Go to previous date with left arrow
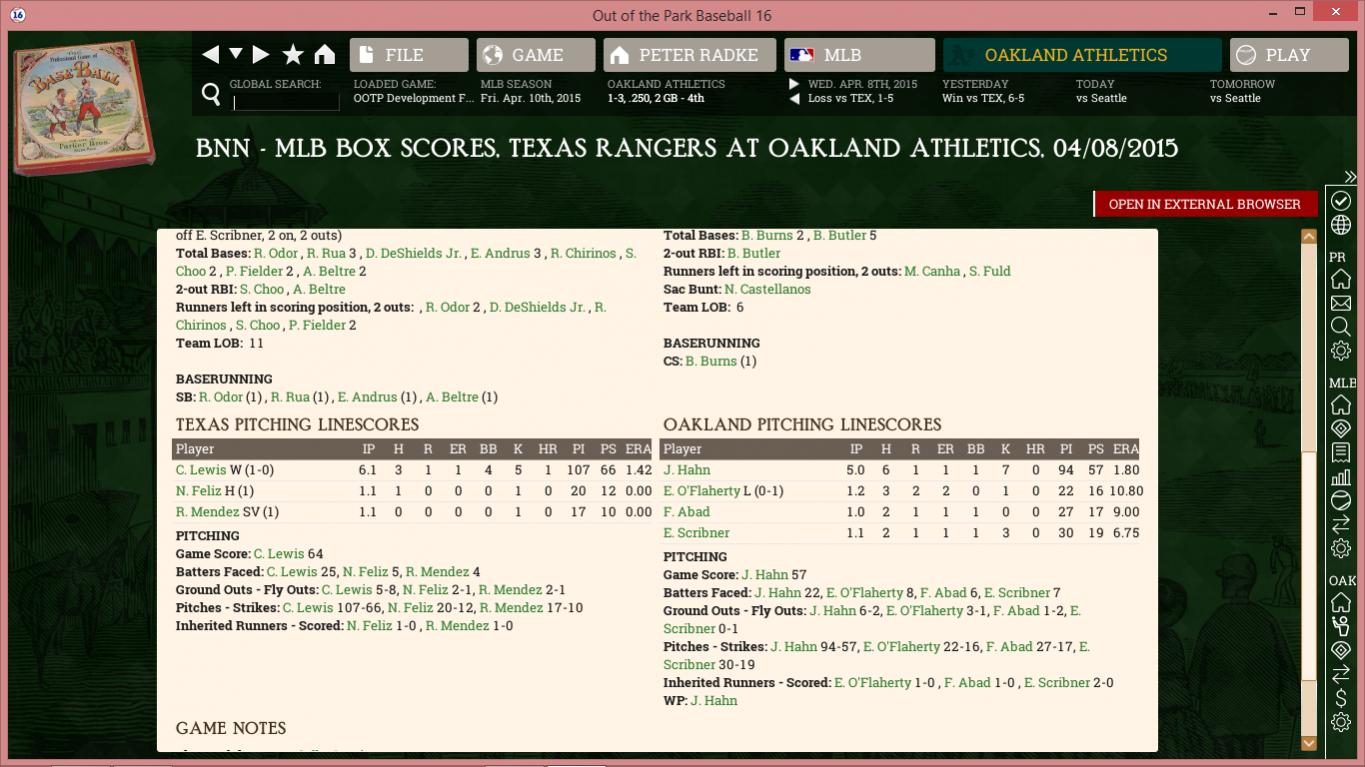 794,99
